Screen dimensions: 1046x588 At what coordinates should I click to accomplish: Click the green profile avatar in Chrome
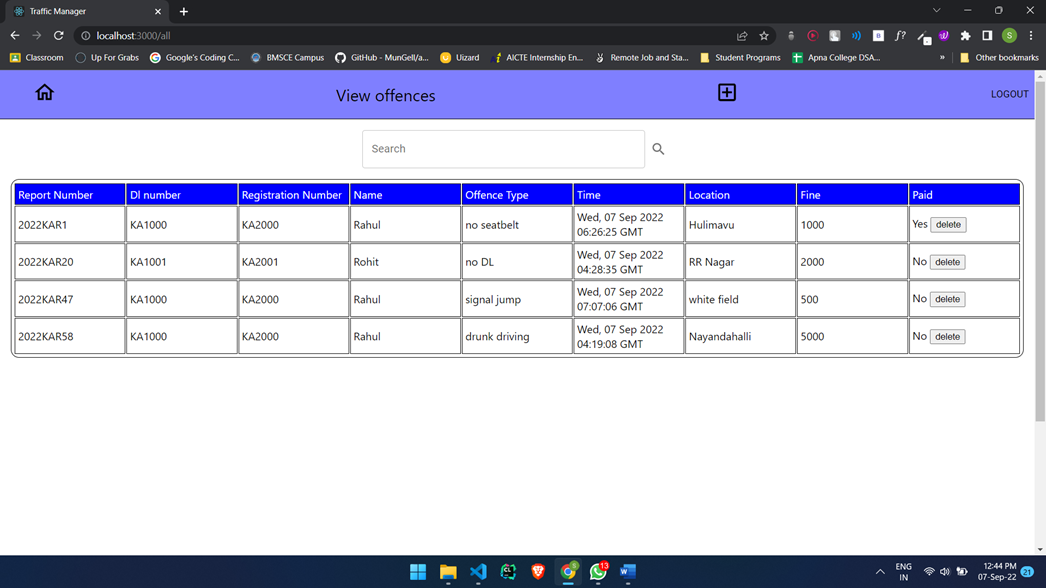(1009, 35)
